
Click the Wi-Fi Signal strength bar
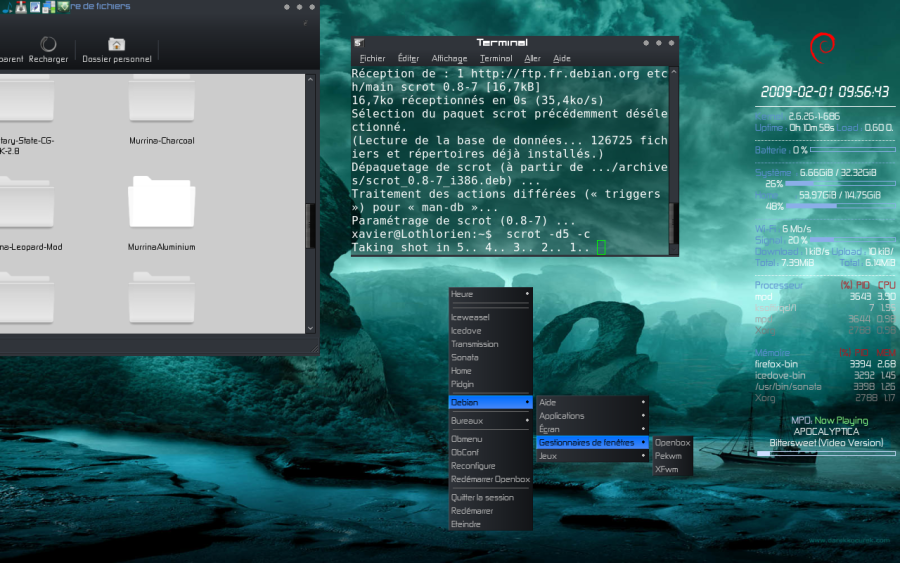click(x=853, y=240)
